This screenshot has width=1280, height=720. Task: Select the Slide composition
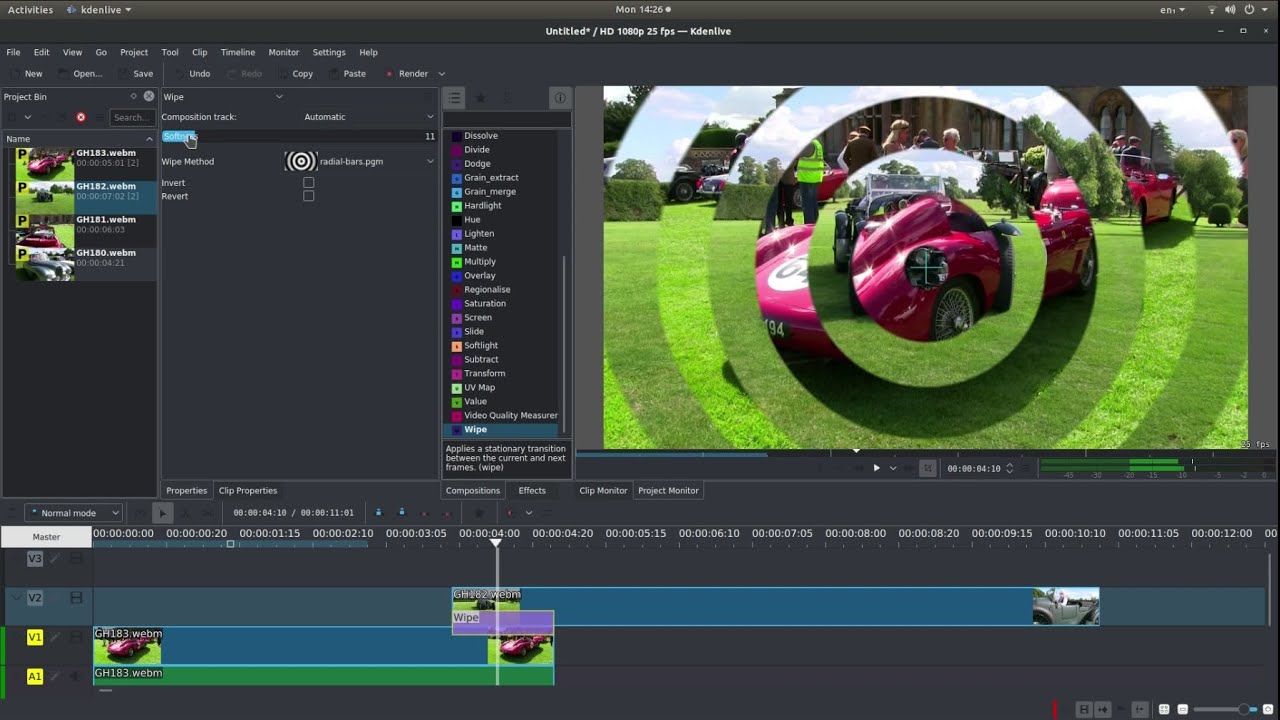coord(474,332)
